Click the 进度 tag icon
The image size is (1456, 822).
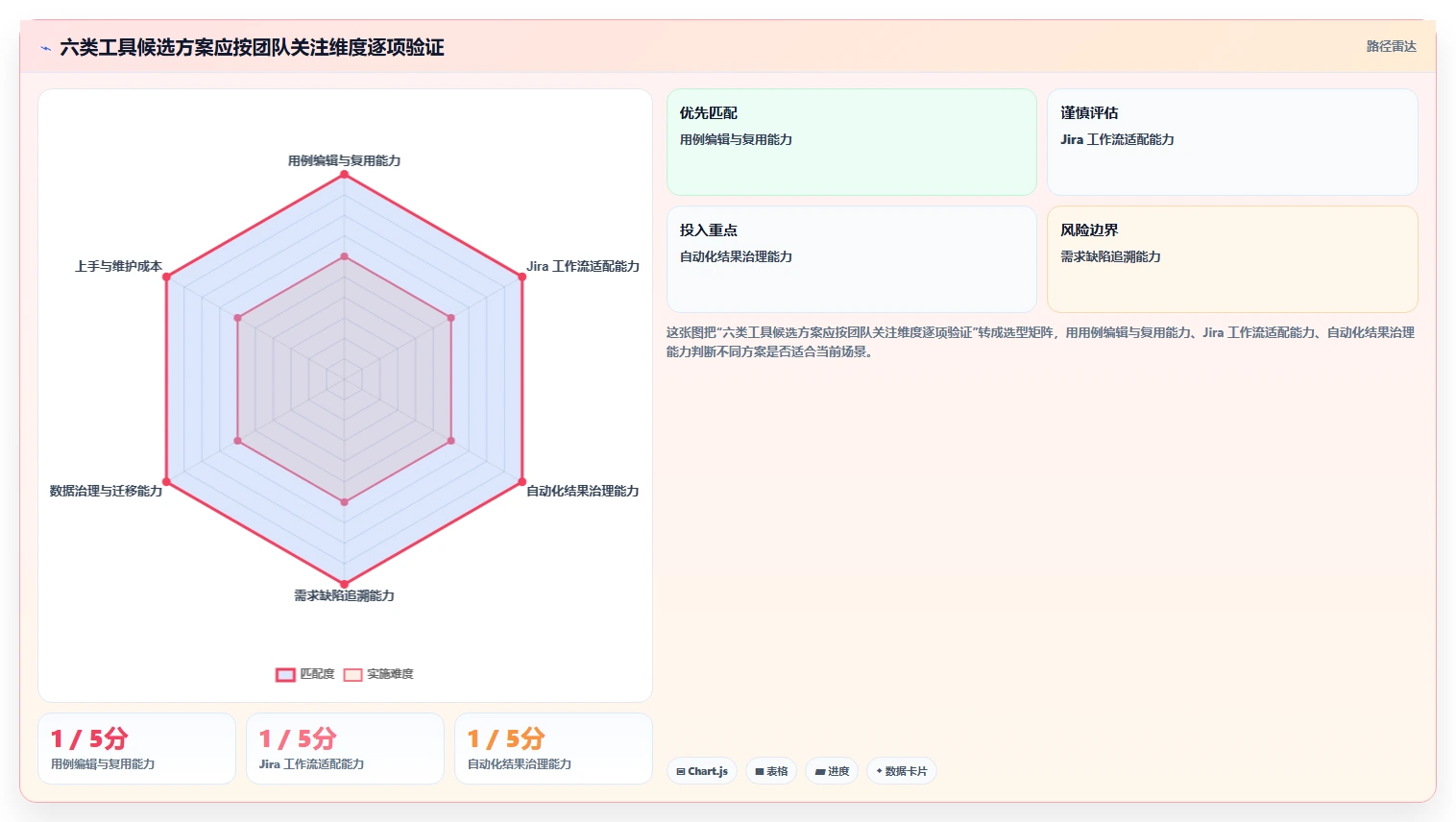point(820,771)
